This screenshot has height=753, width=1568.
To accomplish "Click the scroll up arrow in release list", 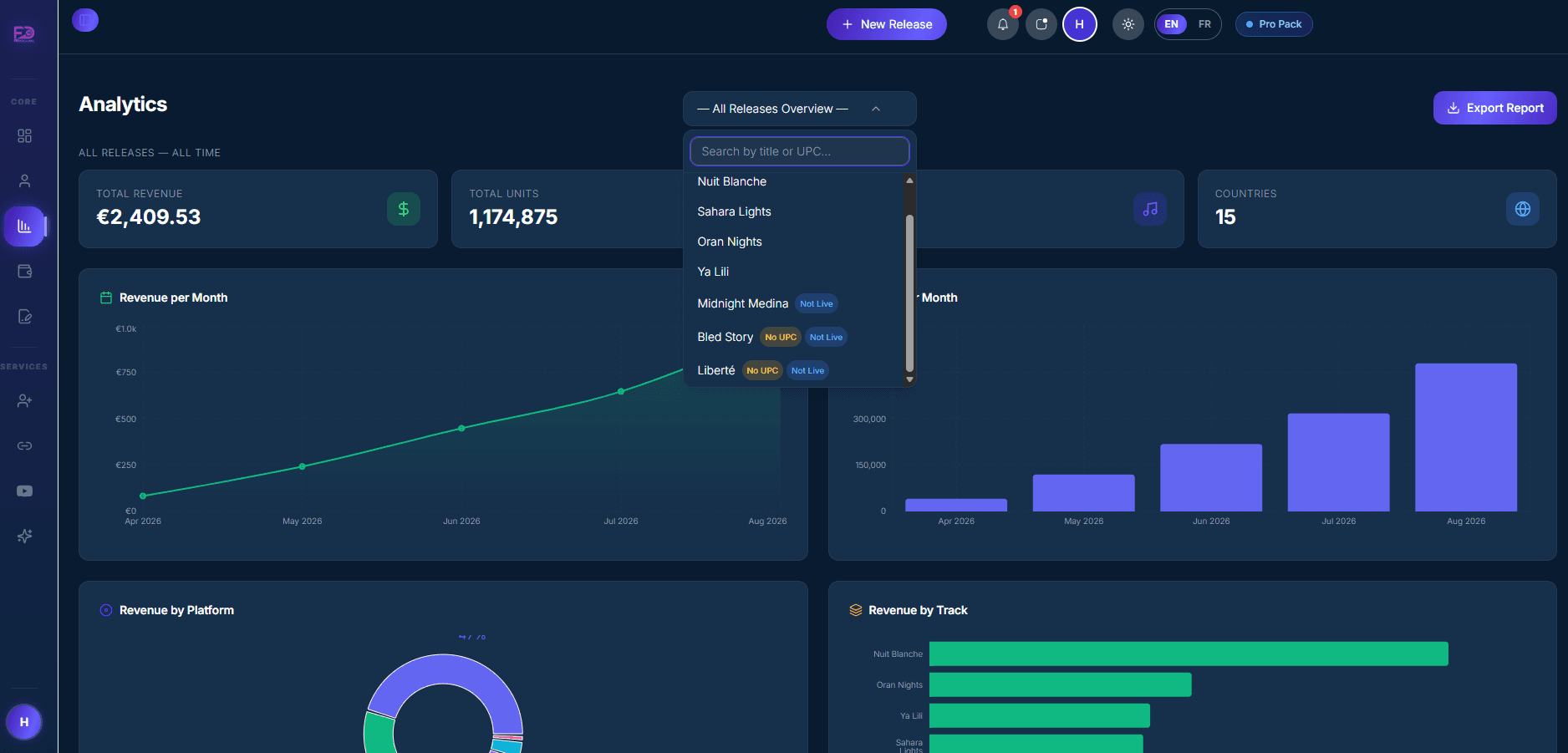I will pyautogui.click(x=909, y=181).
